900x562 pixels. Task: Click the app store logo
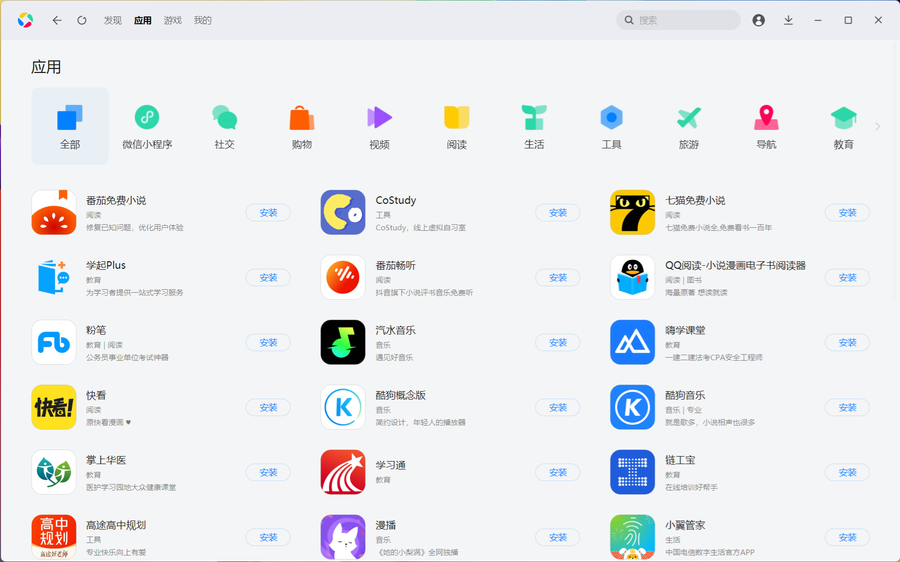tap(25, 20)
